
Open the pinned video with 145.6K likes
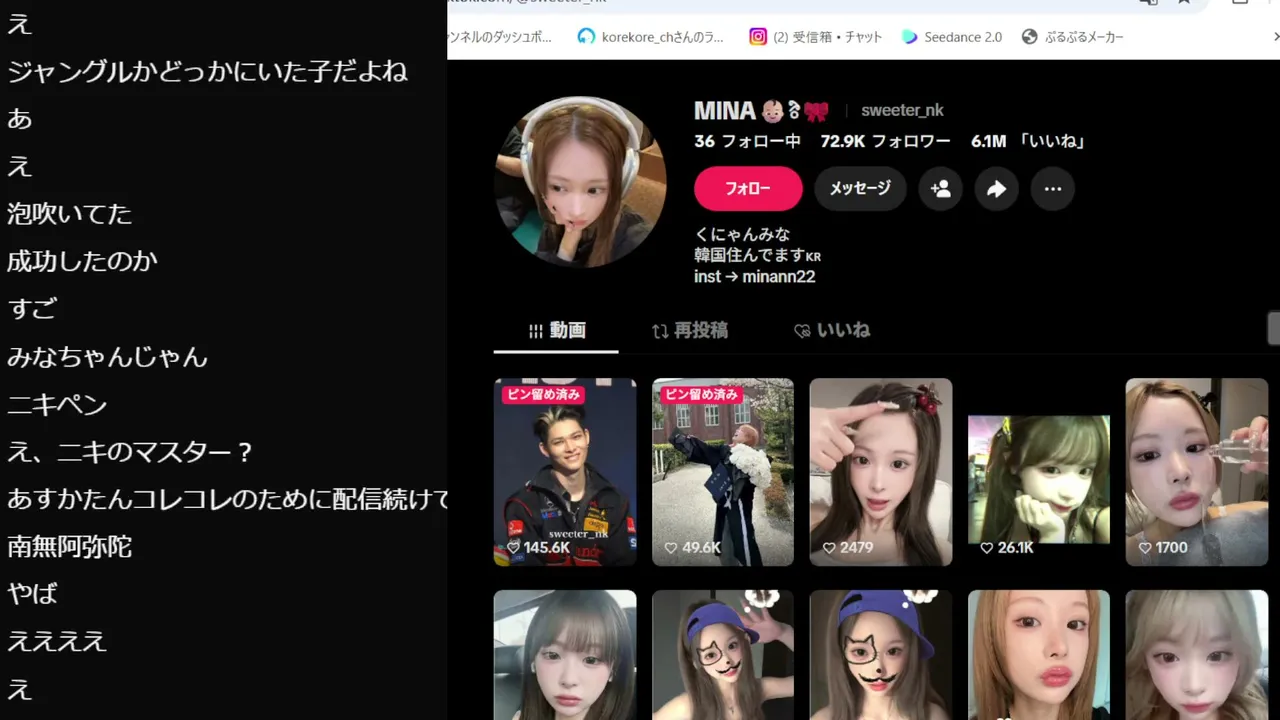pos(565,472)
